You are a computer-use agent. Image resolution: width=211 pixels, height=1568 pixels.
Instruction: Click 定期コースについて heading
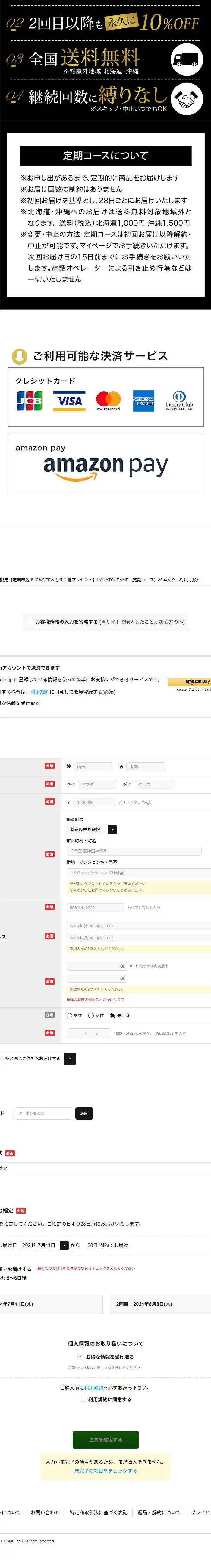point(106,156)
